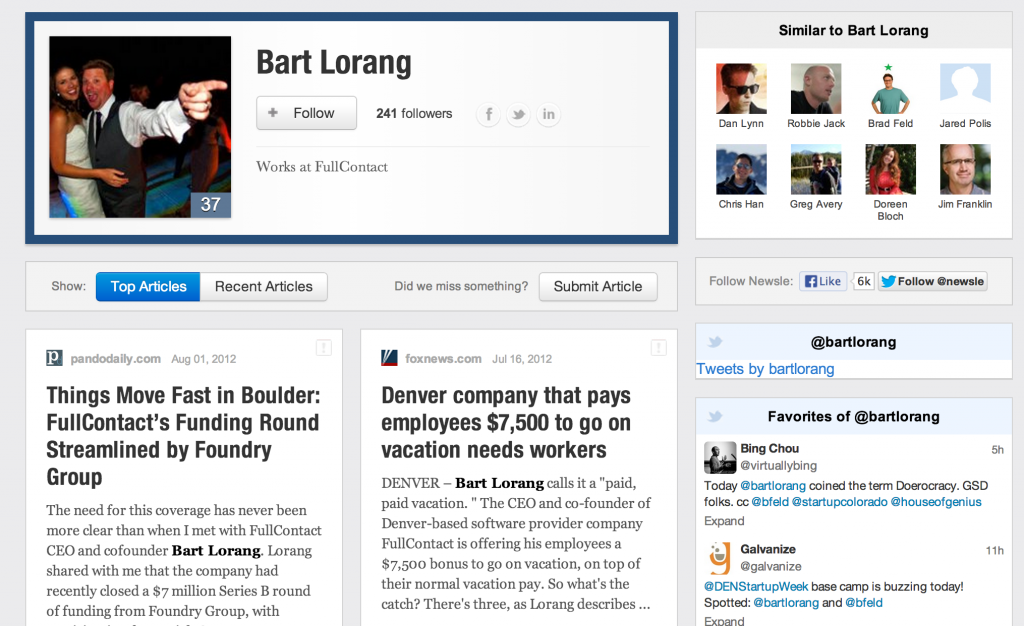1024x626 pixels.
Task: Click the @startupcolorado mention
Action: (839, 502)
